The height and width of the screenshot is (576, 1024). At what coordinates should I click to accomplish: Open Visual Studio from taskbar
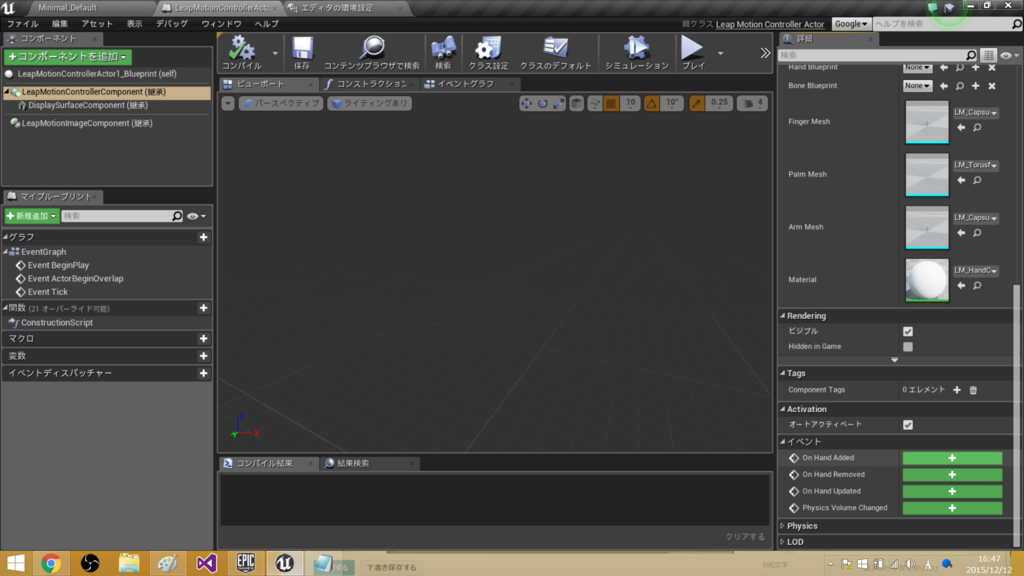[x=206, y=563]
